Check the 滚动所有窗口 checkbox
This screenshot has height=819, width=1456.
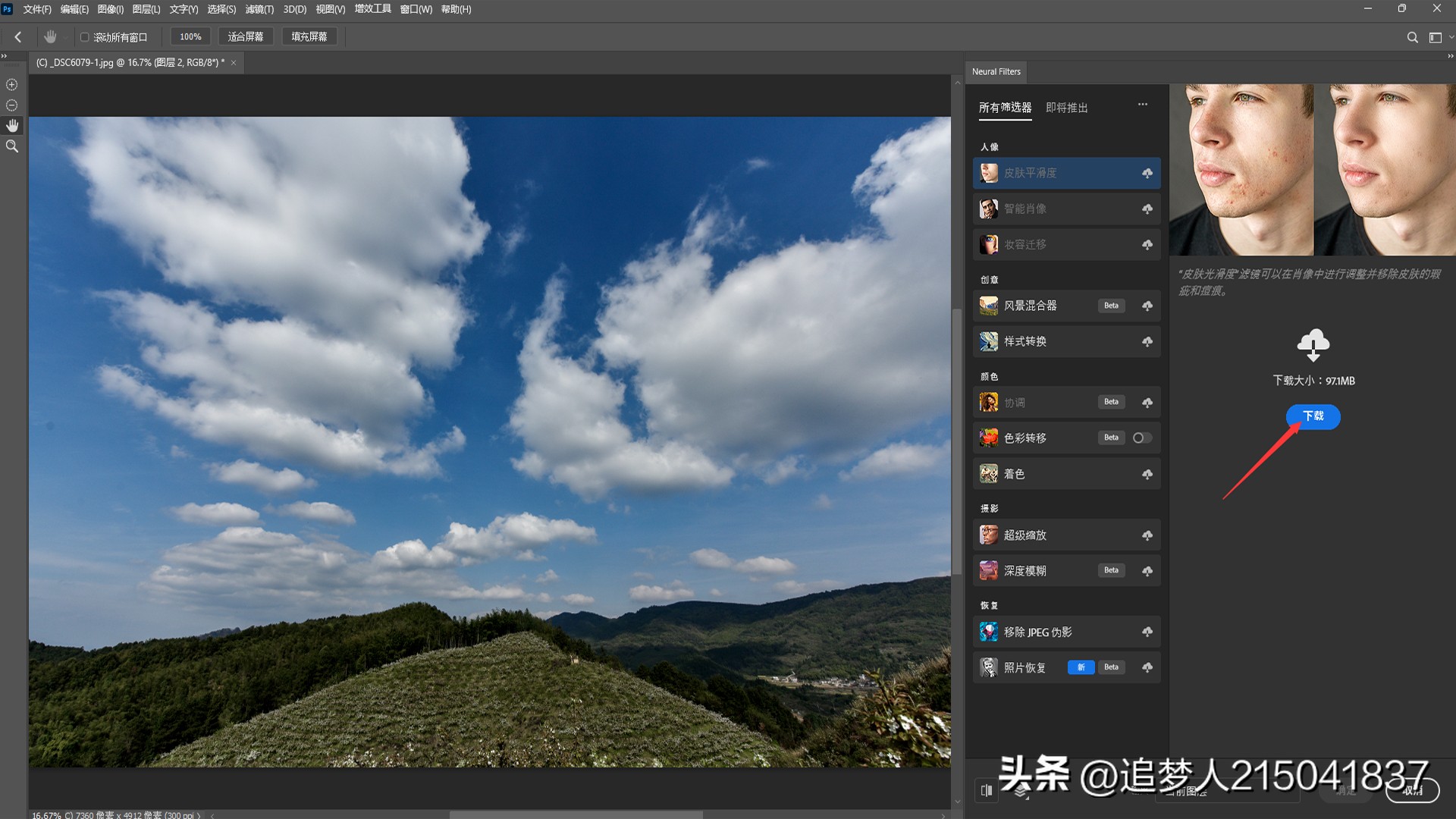coord(85,36)
